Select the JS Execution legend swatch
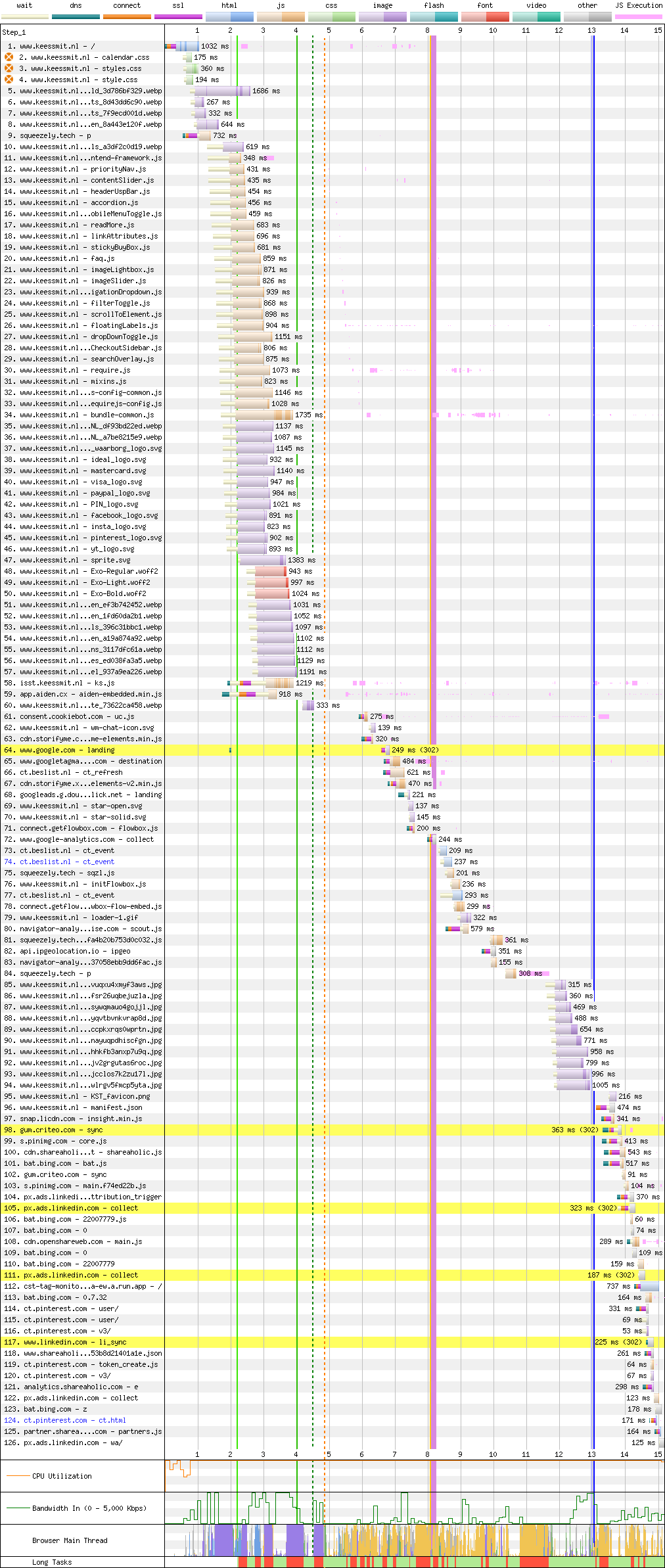Image resolution: width=665 pixels, height=1568 pixels. pyautogui.click(x=638, y=16)
